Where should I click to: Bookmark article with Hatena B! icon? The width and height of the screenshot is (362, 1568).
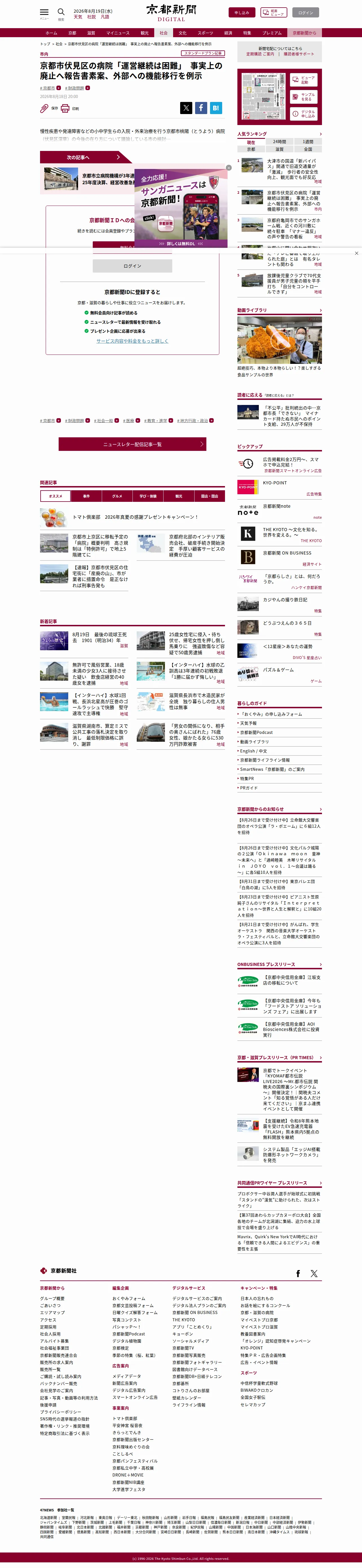[216, 108]
